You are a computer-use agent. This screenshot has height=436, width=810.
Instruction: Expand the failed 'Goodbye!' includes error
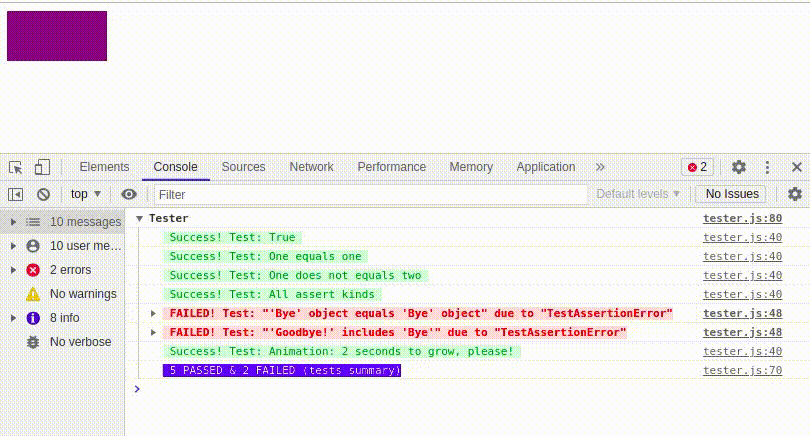click(153, 332)
